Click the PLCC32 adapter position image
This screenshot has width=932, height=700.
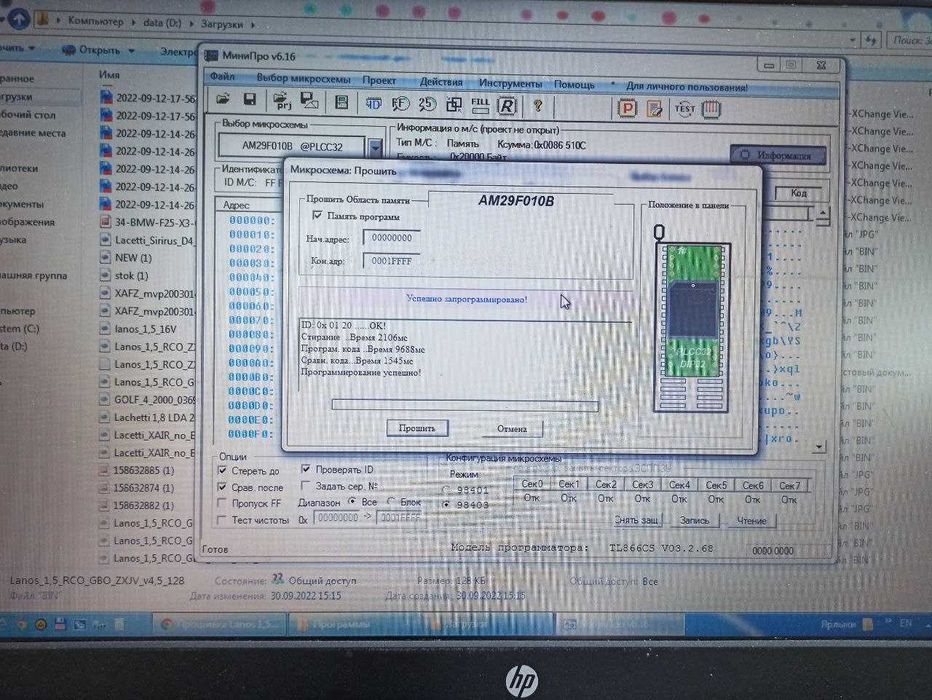692,326
